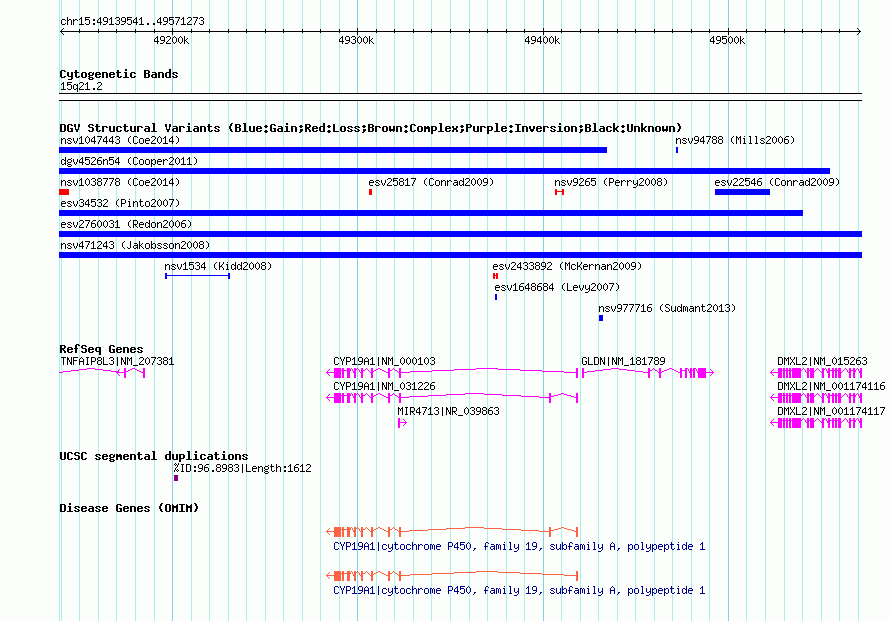Click the nsv471243 (Jakobsson2008) blue bar

[x=460, y=255]
